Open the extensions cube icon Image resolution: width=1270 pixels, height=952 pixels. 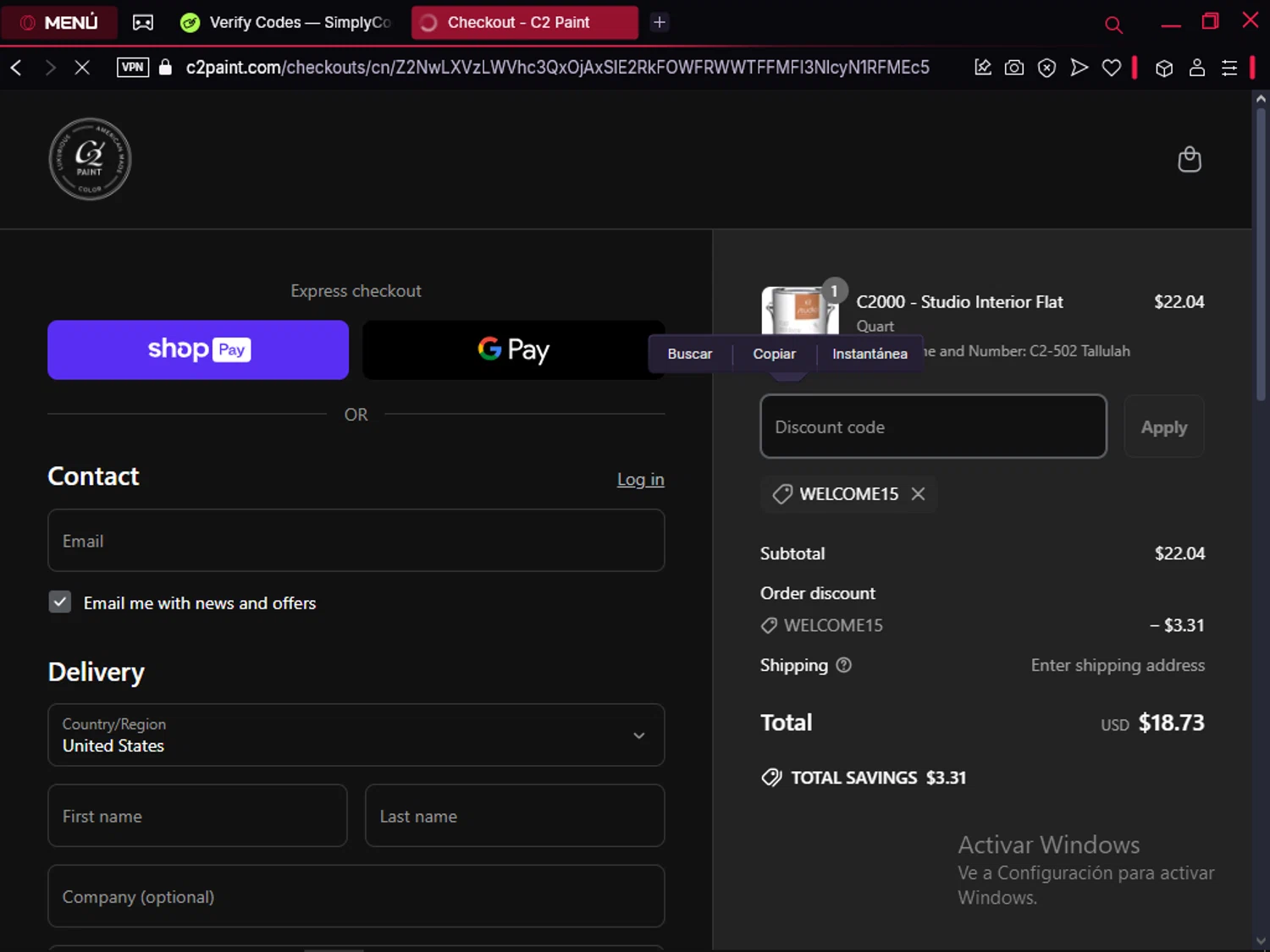coord(1164,69)
